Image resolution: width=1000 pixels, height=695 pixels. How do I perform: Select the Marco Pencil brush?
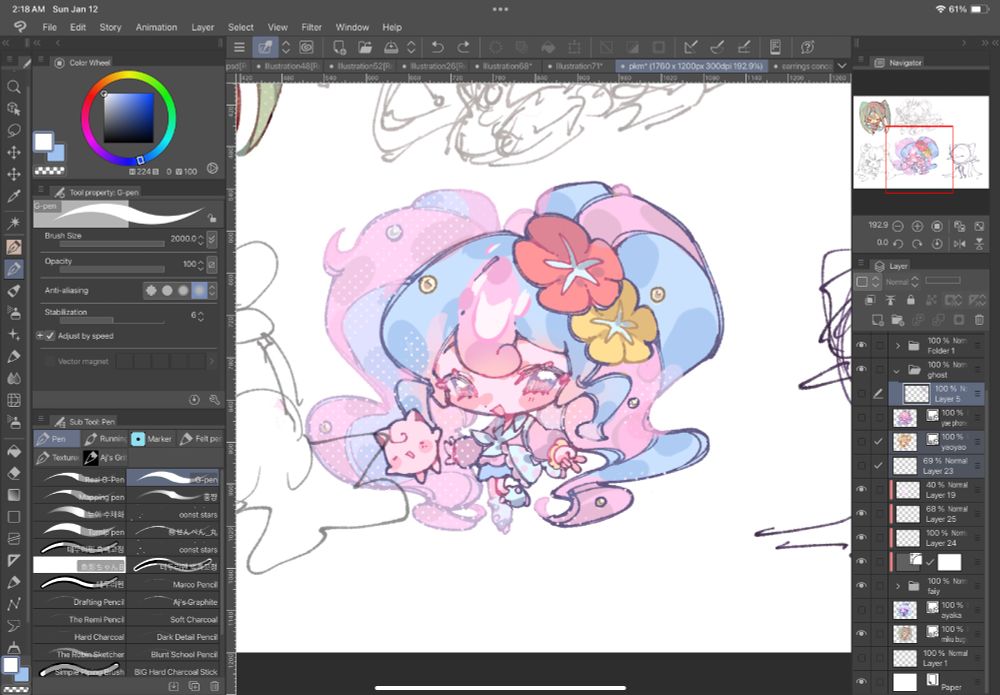pos(173,584)
